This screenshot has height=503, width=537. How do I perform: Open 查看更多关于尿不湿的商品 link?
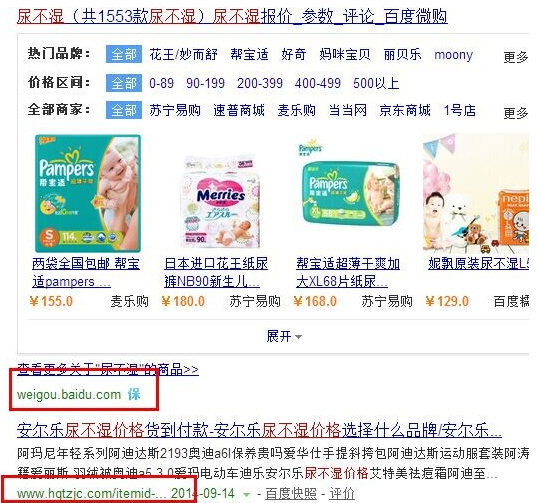[108, 369]
